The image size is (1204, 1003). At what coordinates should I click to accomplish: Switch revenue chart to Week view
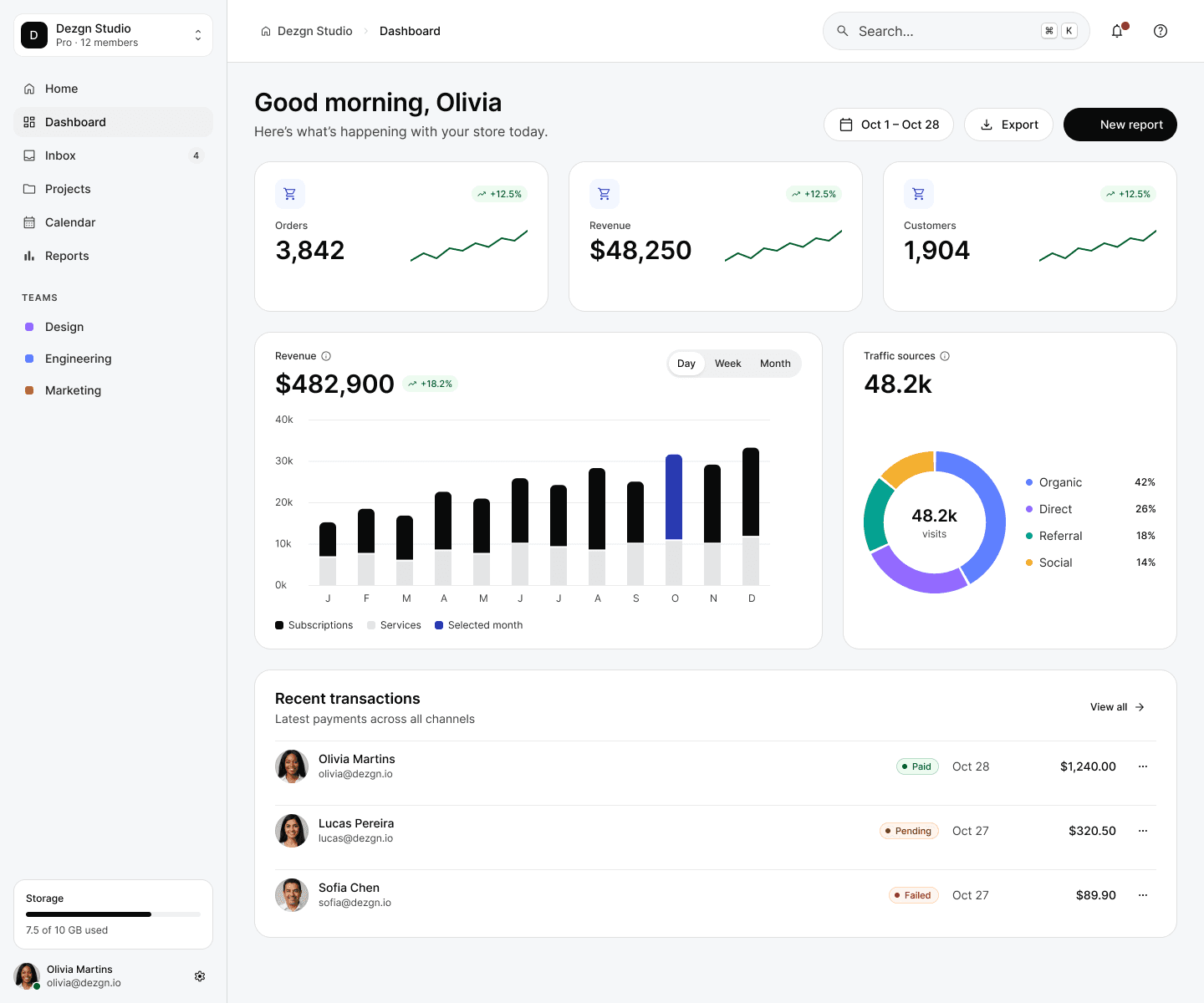pos(728,364)
